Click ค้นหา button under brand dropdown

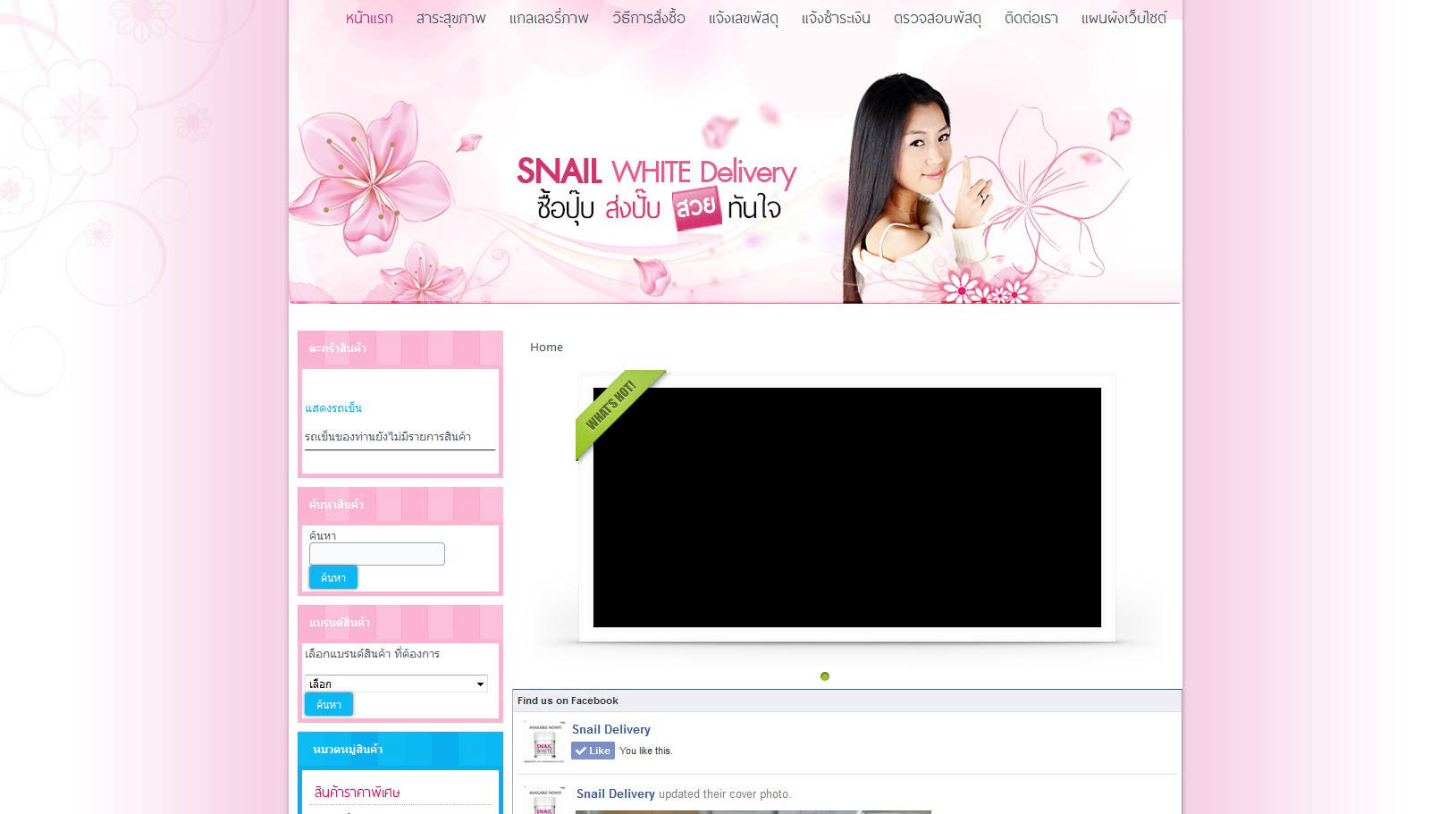(x=329, y=704)
